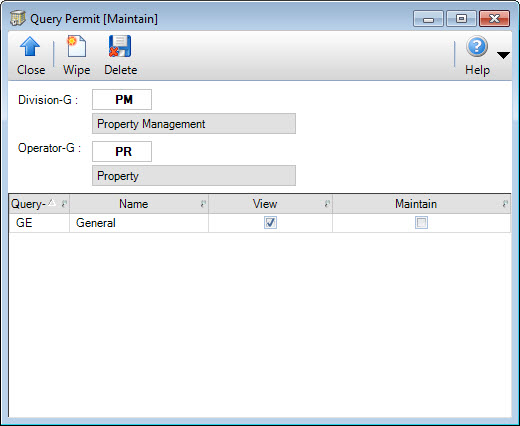Click the pin icon in Query column header

click(x=64, y=203)
